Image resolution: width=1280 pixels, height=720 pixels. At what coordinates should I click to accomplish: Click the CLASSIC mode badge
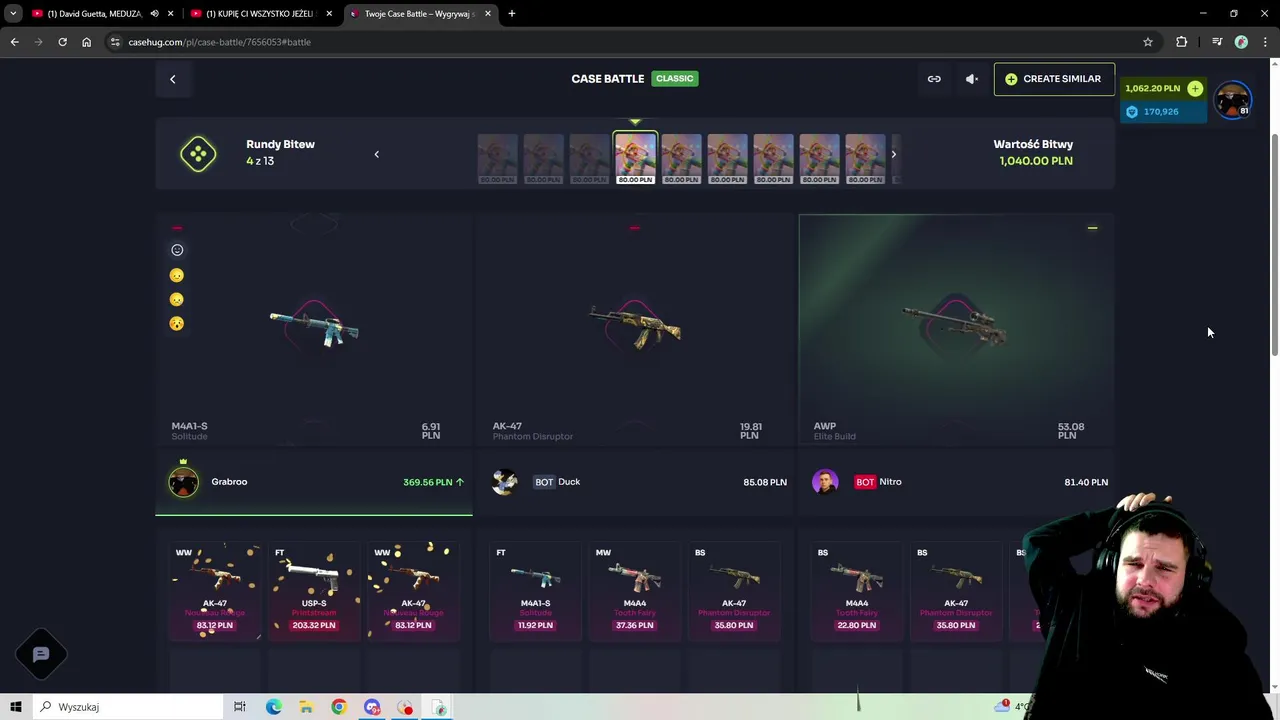pos(674,78)
